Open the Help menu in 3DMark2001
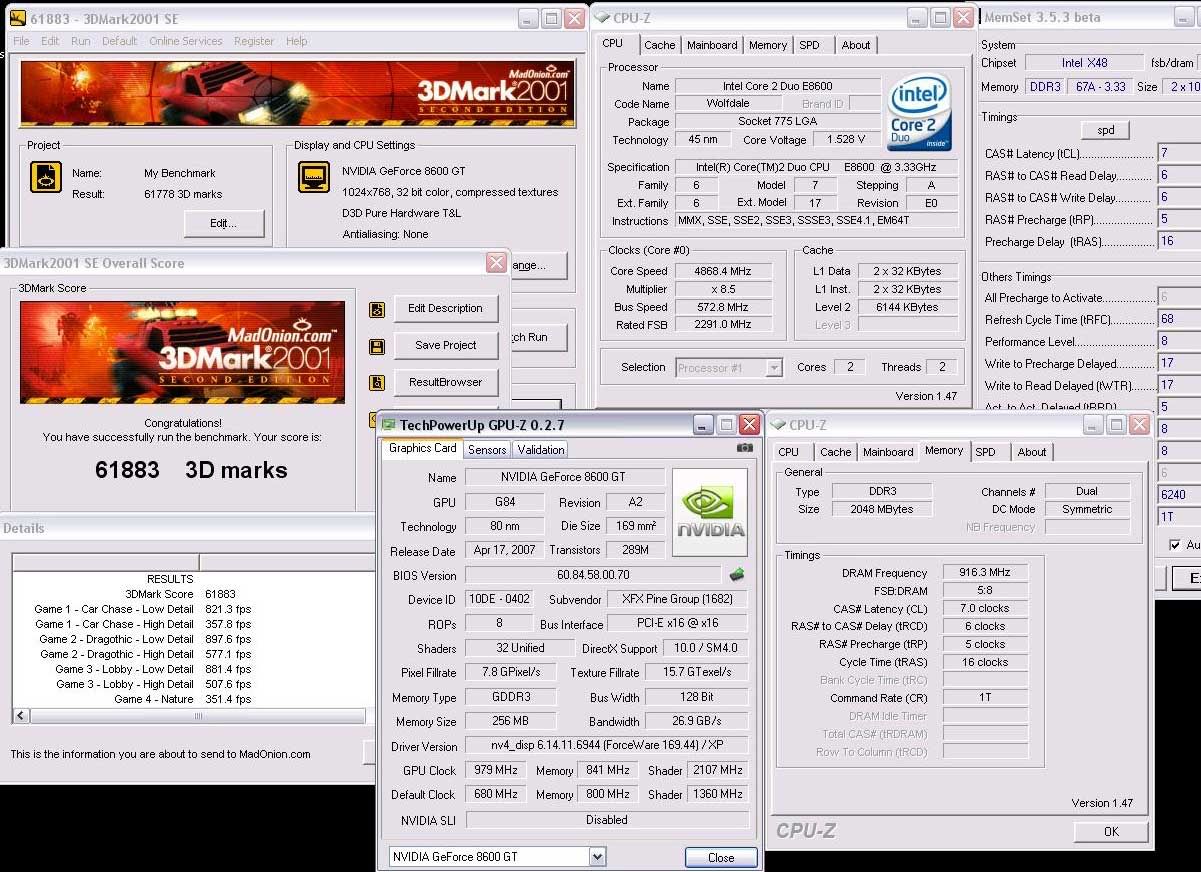Viewport: 1201px width, 872px height. pyautogui.click(x=297, y=41)
